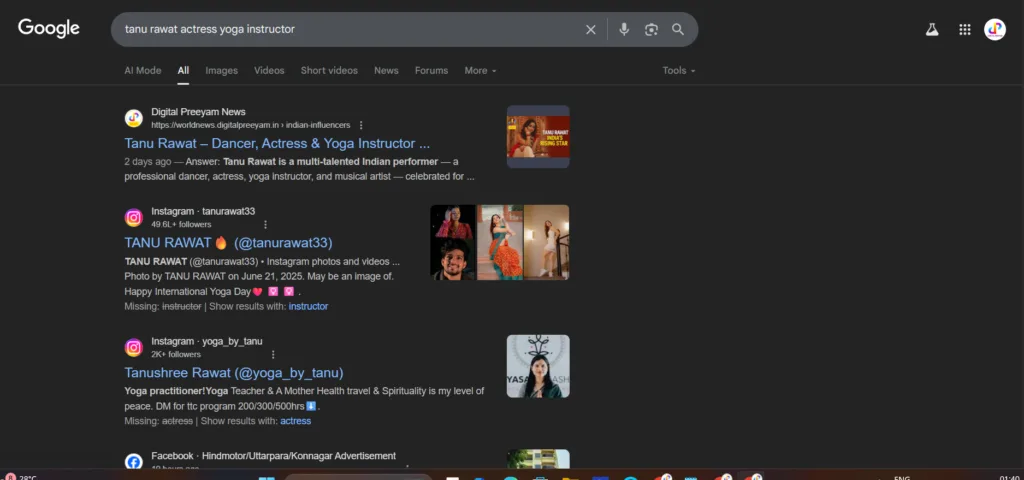The width and height of the screenshot is (1024, 480).
Task: Open the Google account avatar
Action: [995, 29]
